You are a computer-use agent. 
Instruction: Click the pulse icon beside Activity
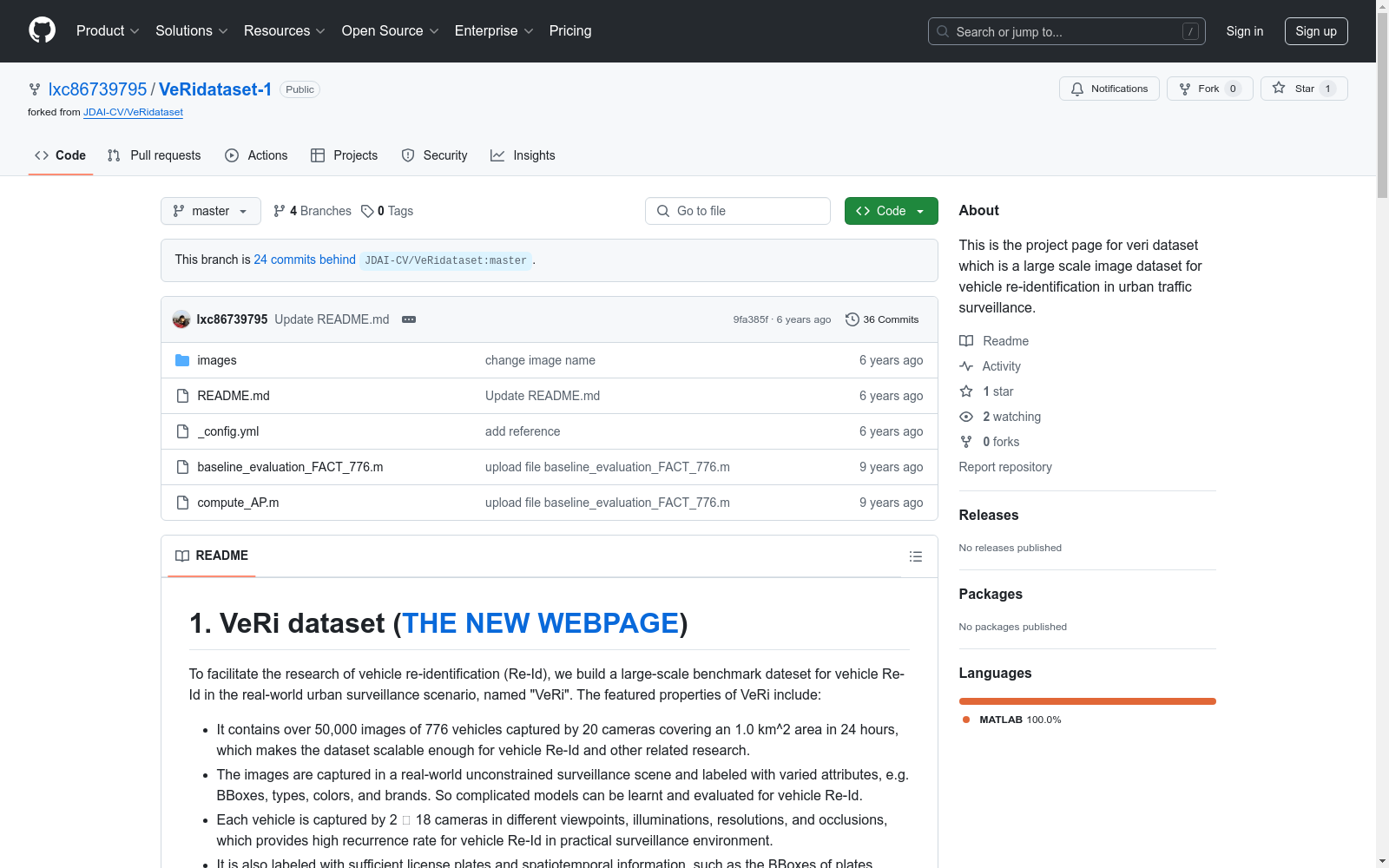point(966,366)
